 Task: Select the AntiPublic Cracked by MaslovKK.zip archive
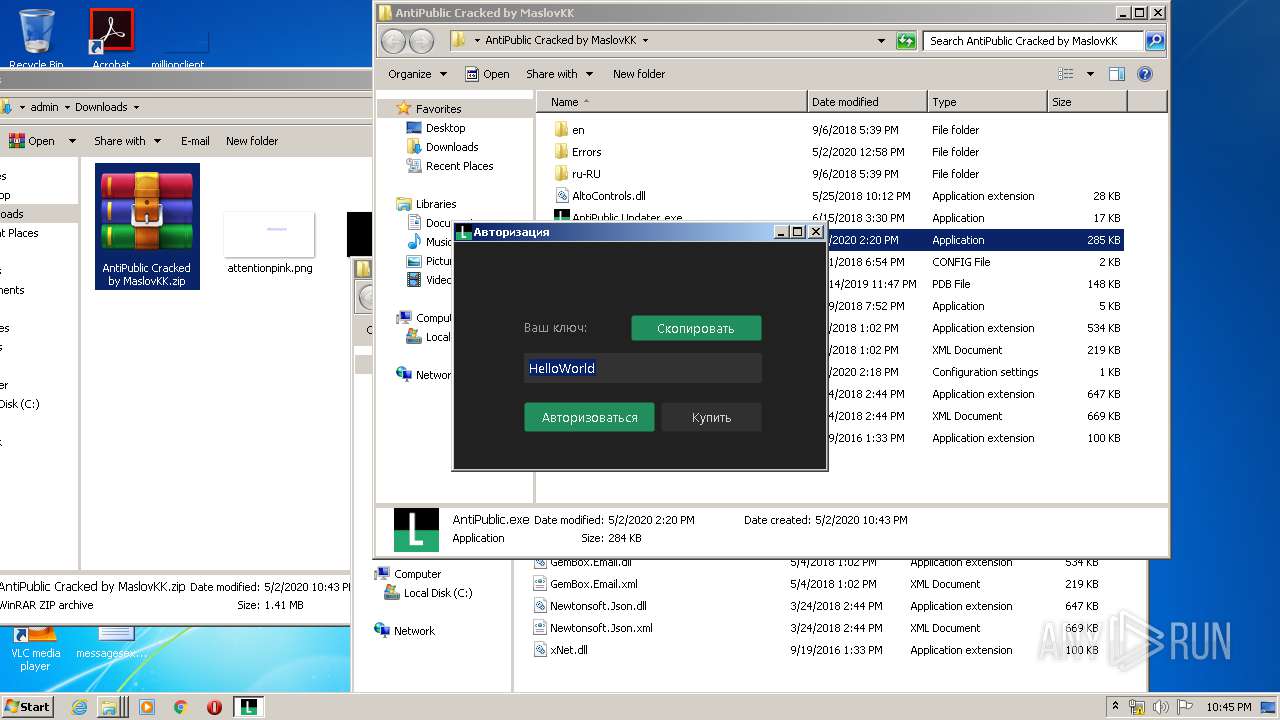point(147,227)
